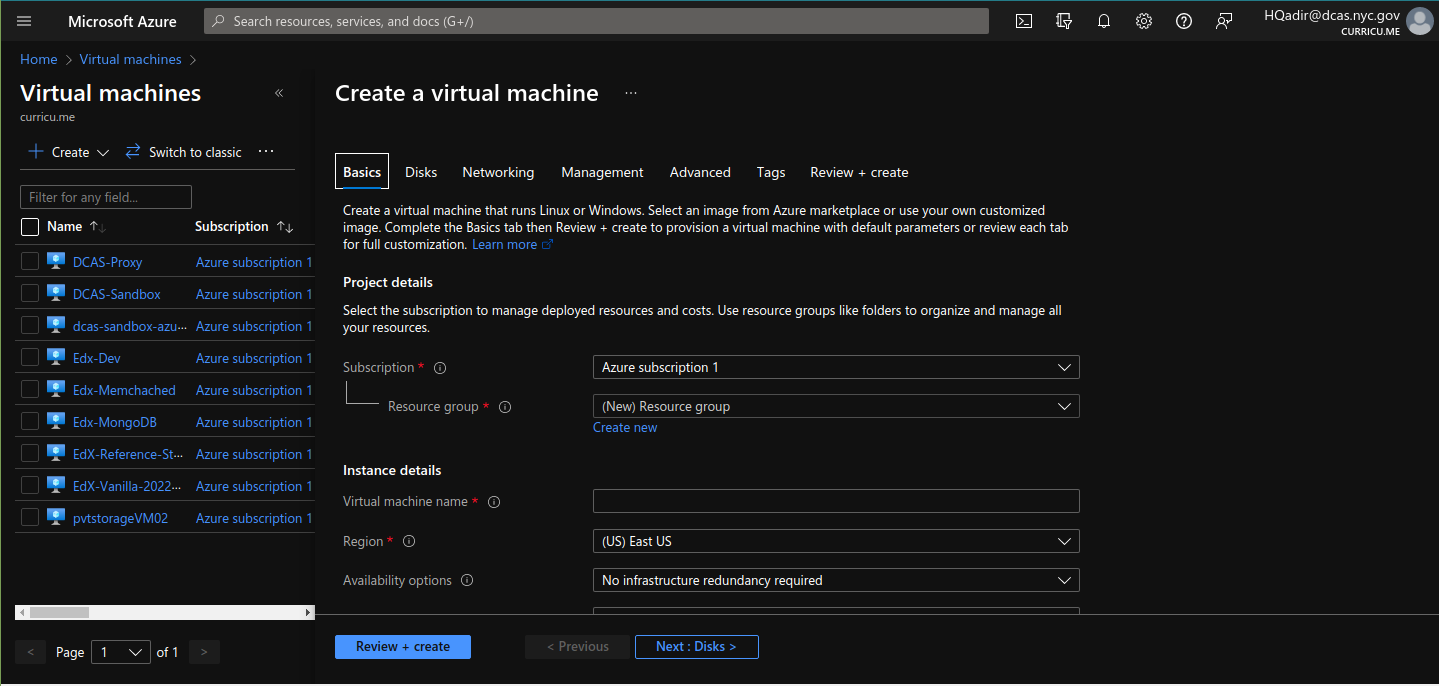Go to the Virtual machines breadcrumb

[x=131, y=59]
